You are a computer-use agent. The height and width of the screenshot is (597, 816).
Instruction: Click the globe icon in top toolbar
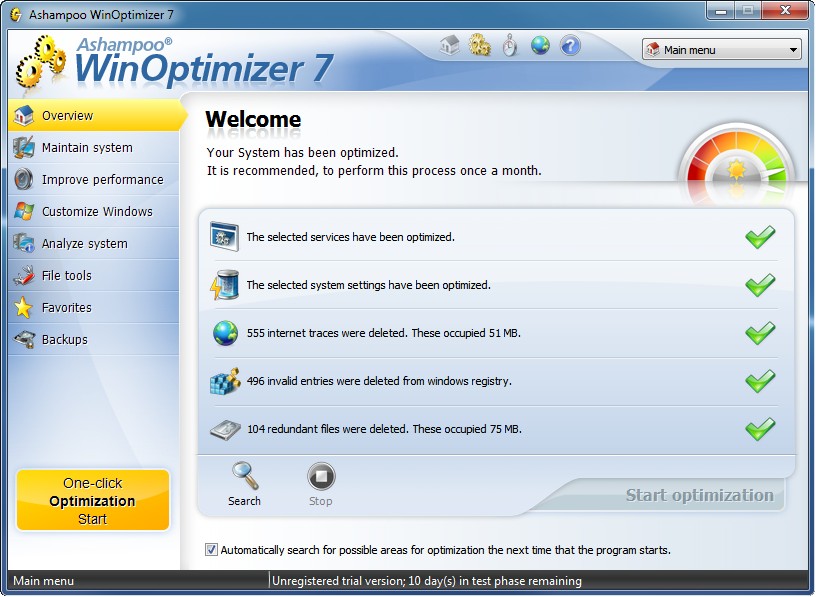[540, 45]
